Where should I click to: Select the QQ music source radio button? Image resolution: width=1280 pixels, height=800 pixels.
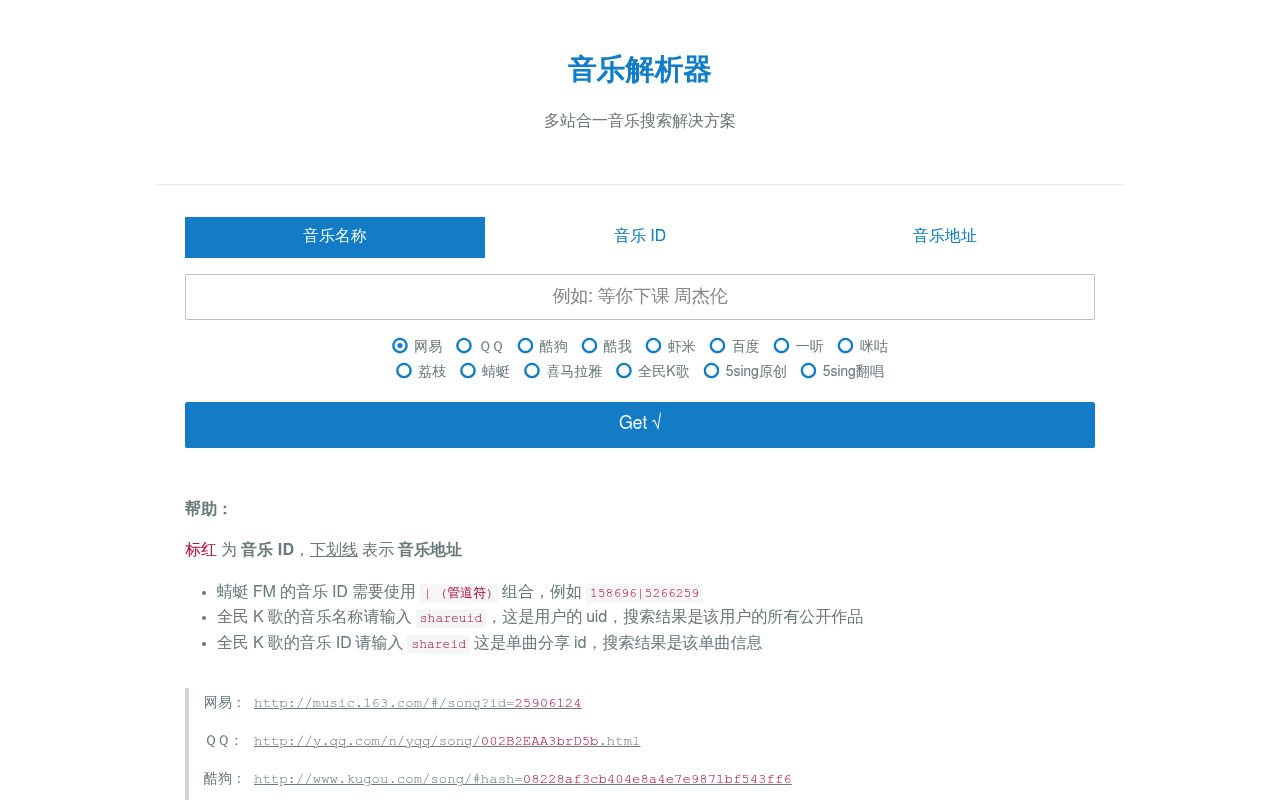pos(464,346)
